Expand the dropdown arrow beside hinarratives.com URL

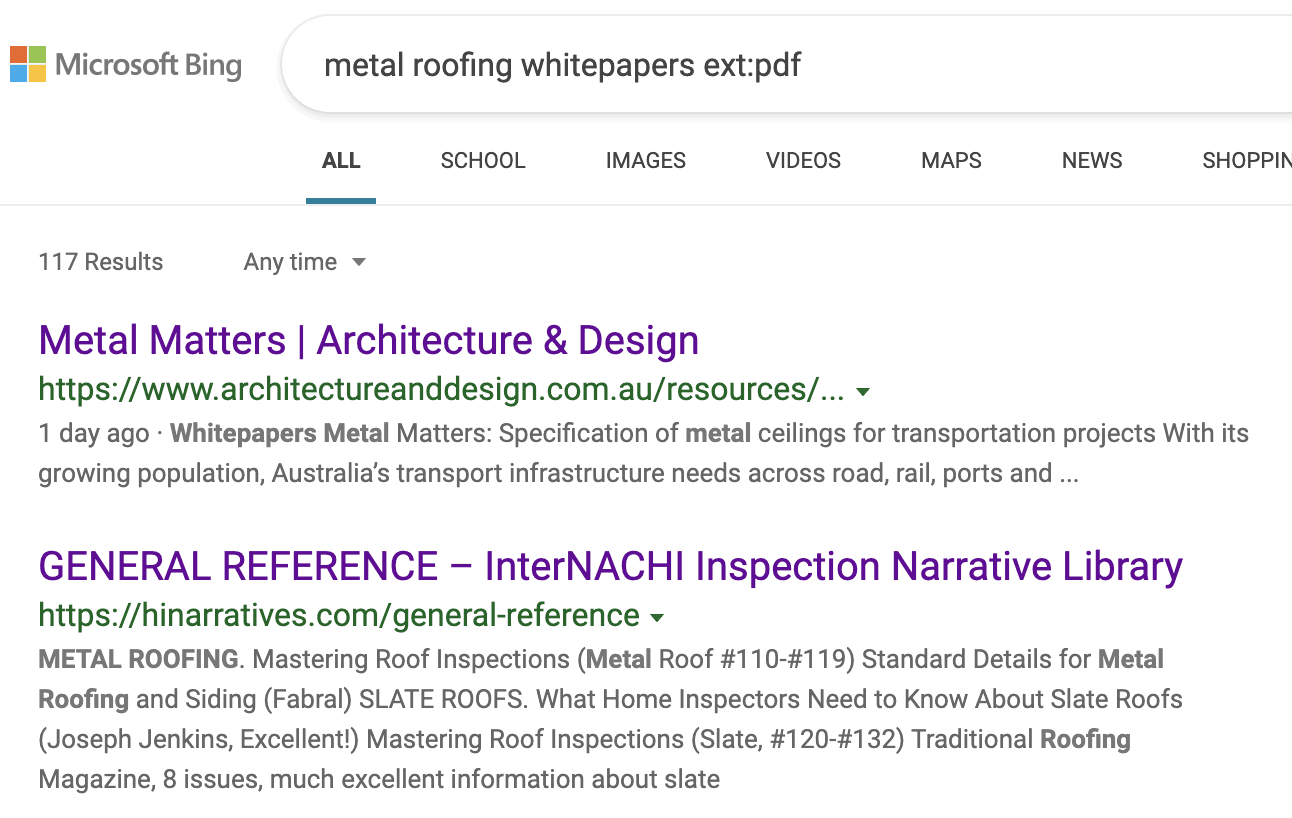(657, 617)
